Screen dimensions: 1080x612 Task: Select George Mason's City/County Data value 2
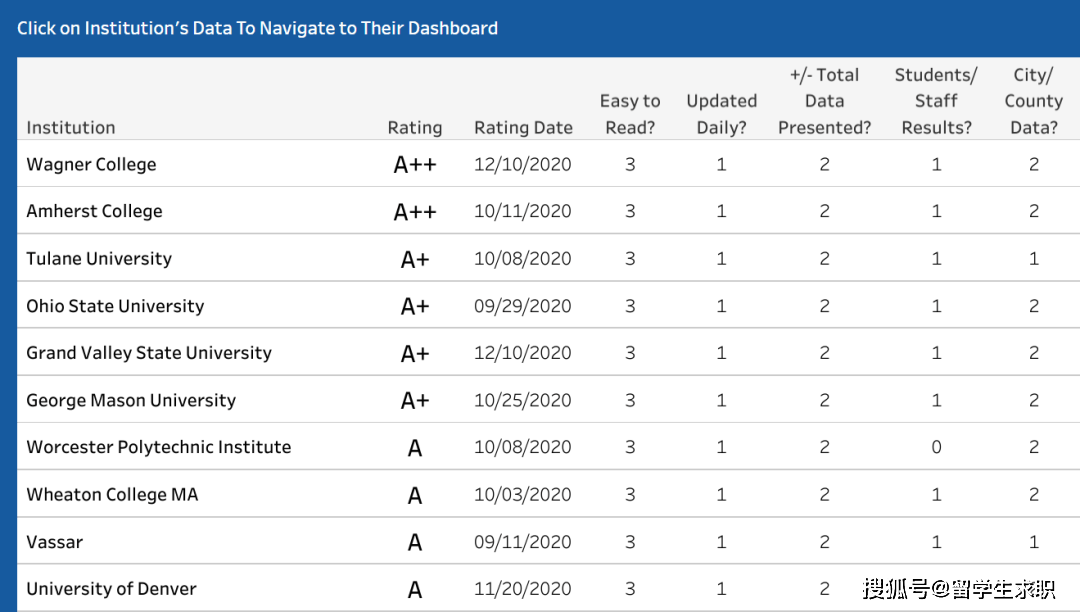(x=1034, y=401)
